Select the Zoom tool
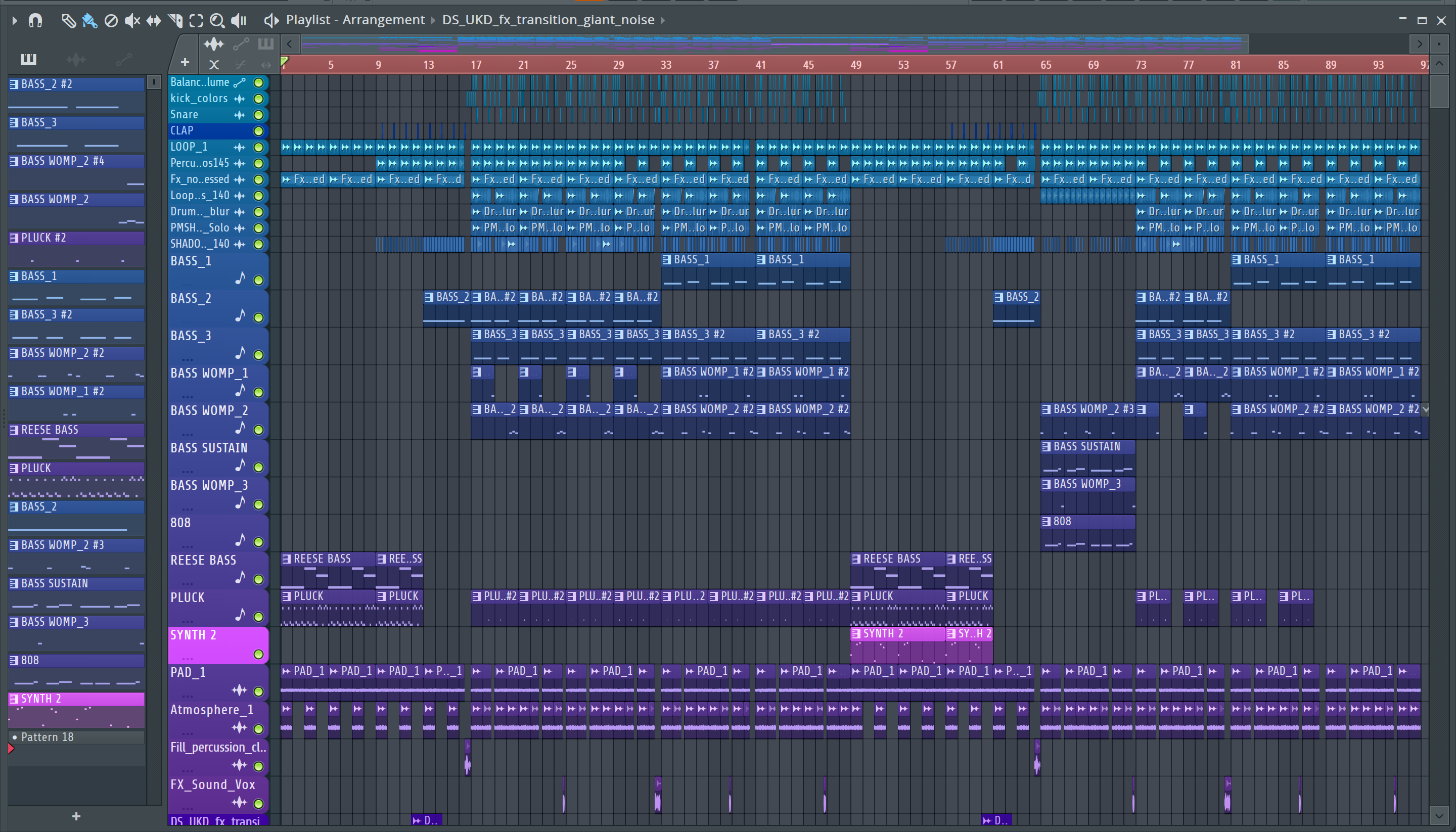Screen dimensions: 1456x832 (x=217, y=21)
